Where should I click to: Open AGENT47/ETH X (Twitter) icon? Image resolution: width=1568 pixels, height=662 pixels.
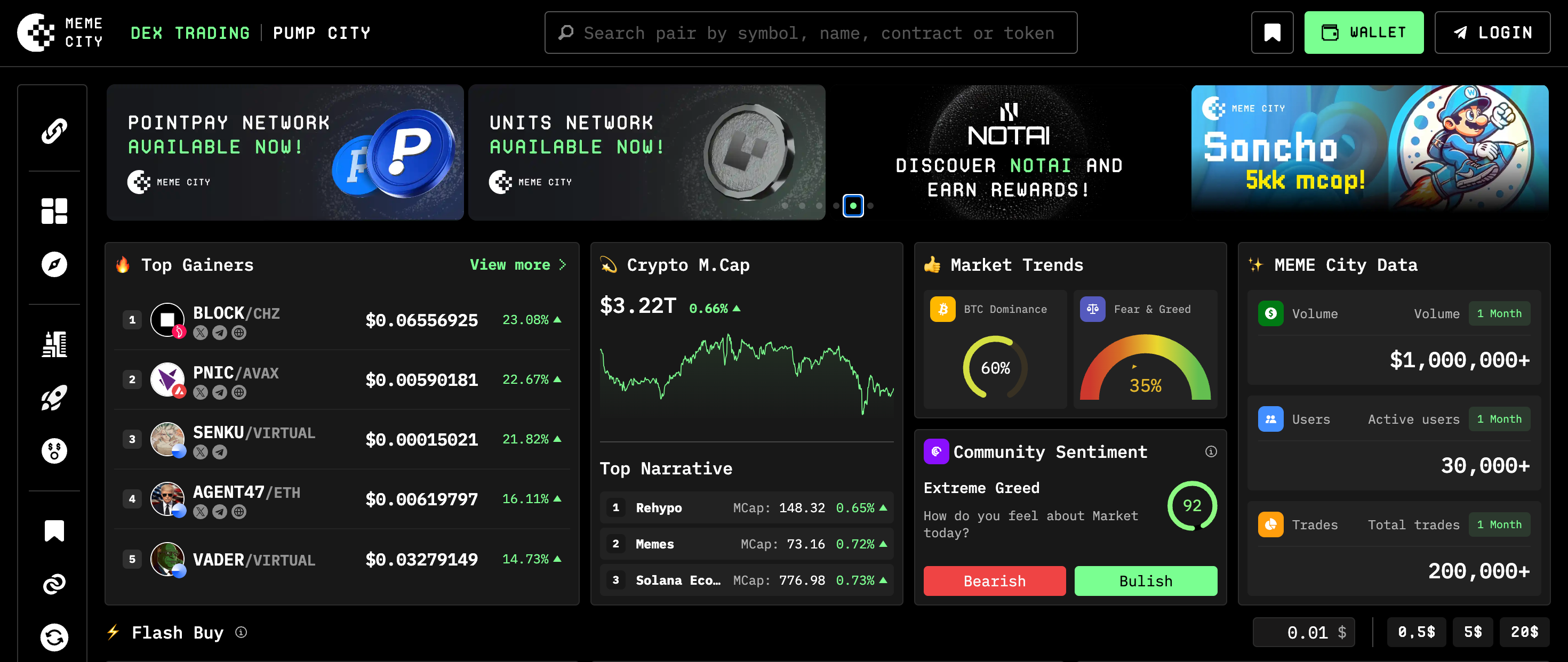200,512
